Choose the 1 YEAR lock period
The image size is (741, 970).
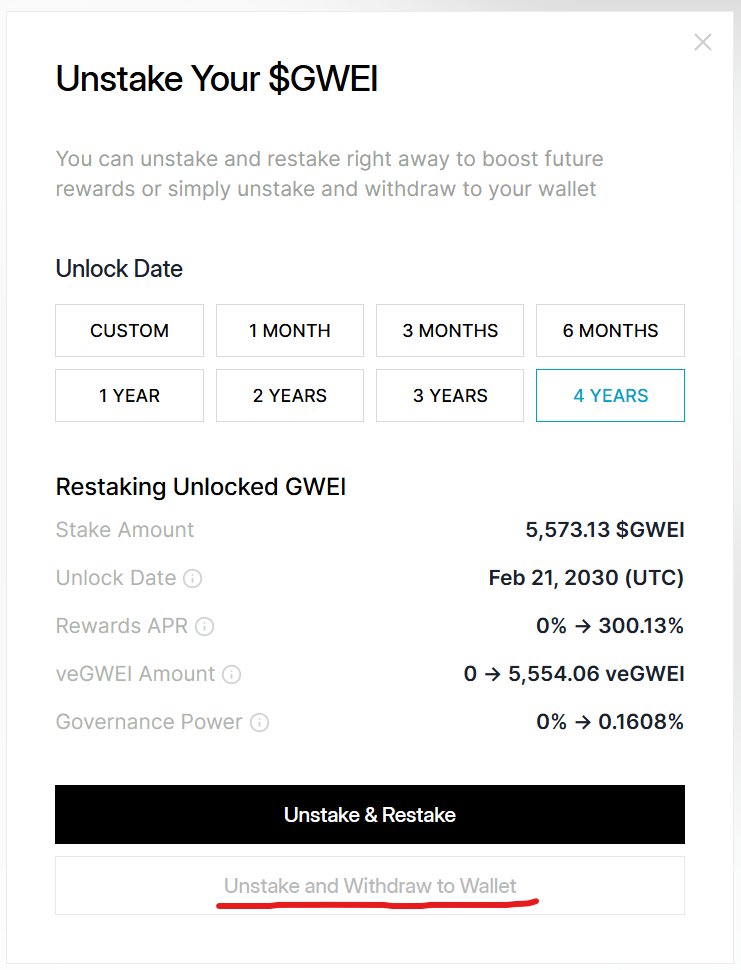pyautogui.click(x=129, y=396)
